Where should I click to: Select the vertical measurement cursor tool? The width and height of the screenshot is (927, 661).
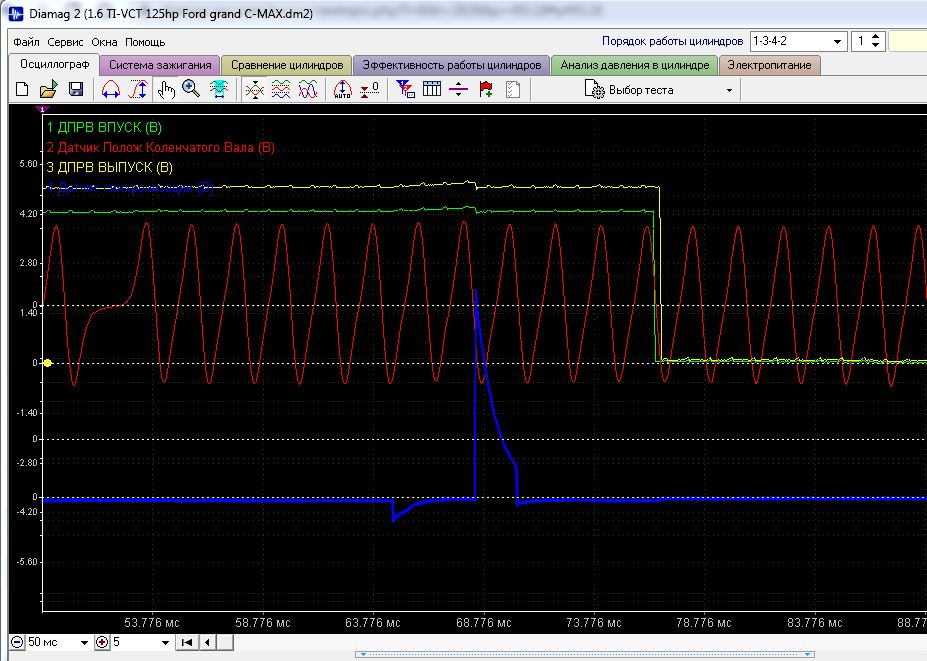pyautogui.click(x=138, y=89)
